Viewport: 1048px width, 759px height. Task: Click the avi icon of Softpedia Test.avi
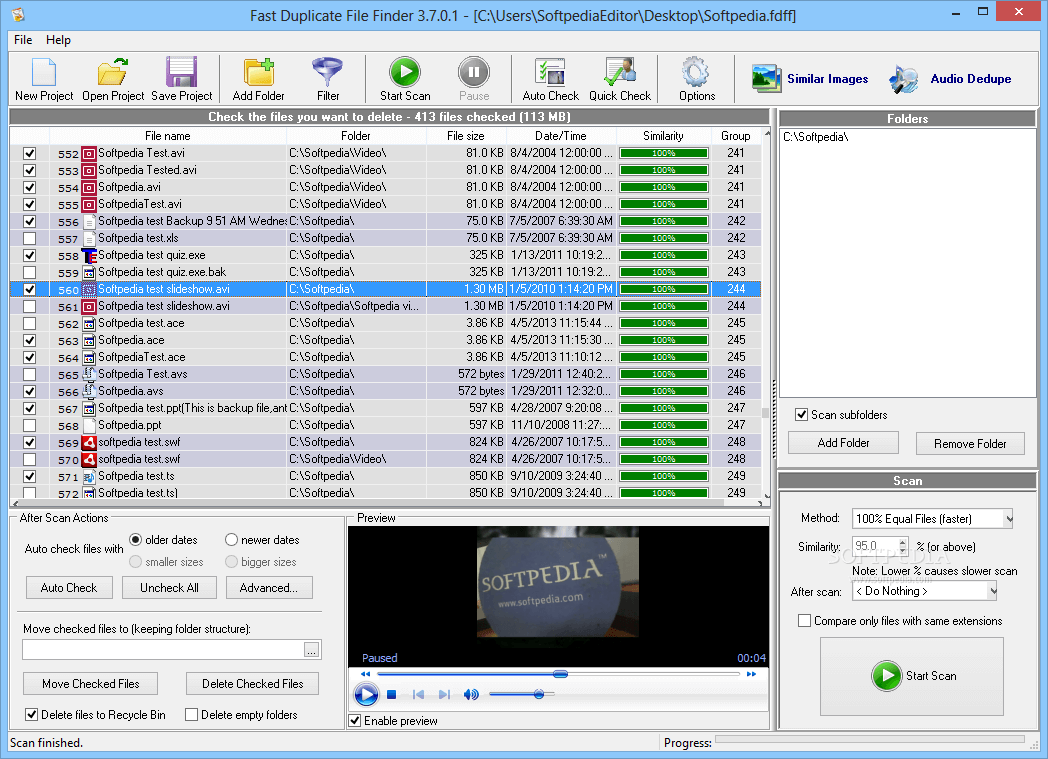[89, 153]
